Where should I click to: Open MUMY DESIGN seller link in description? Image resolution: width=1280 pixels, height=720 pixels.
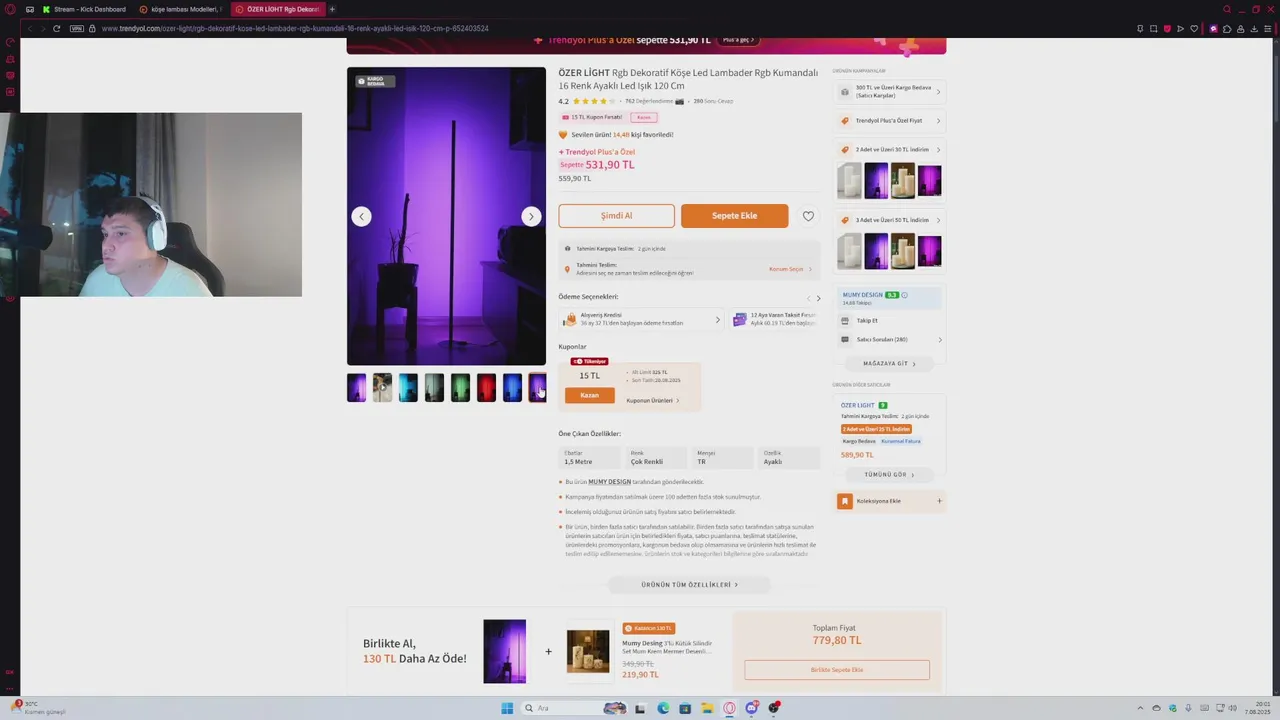[x=609, y=482]
